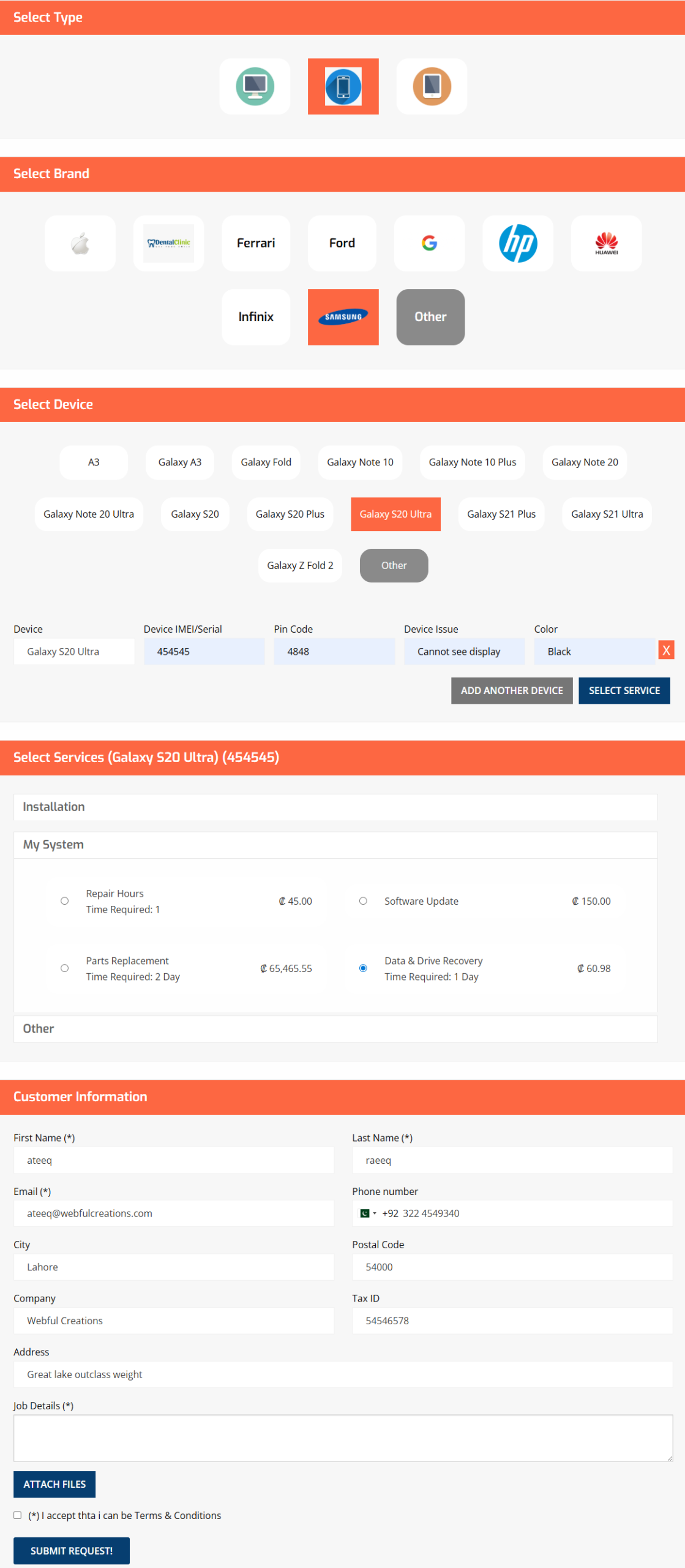
Task: Select the desktop computer device type icon
Action: click(255, 86)
